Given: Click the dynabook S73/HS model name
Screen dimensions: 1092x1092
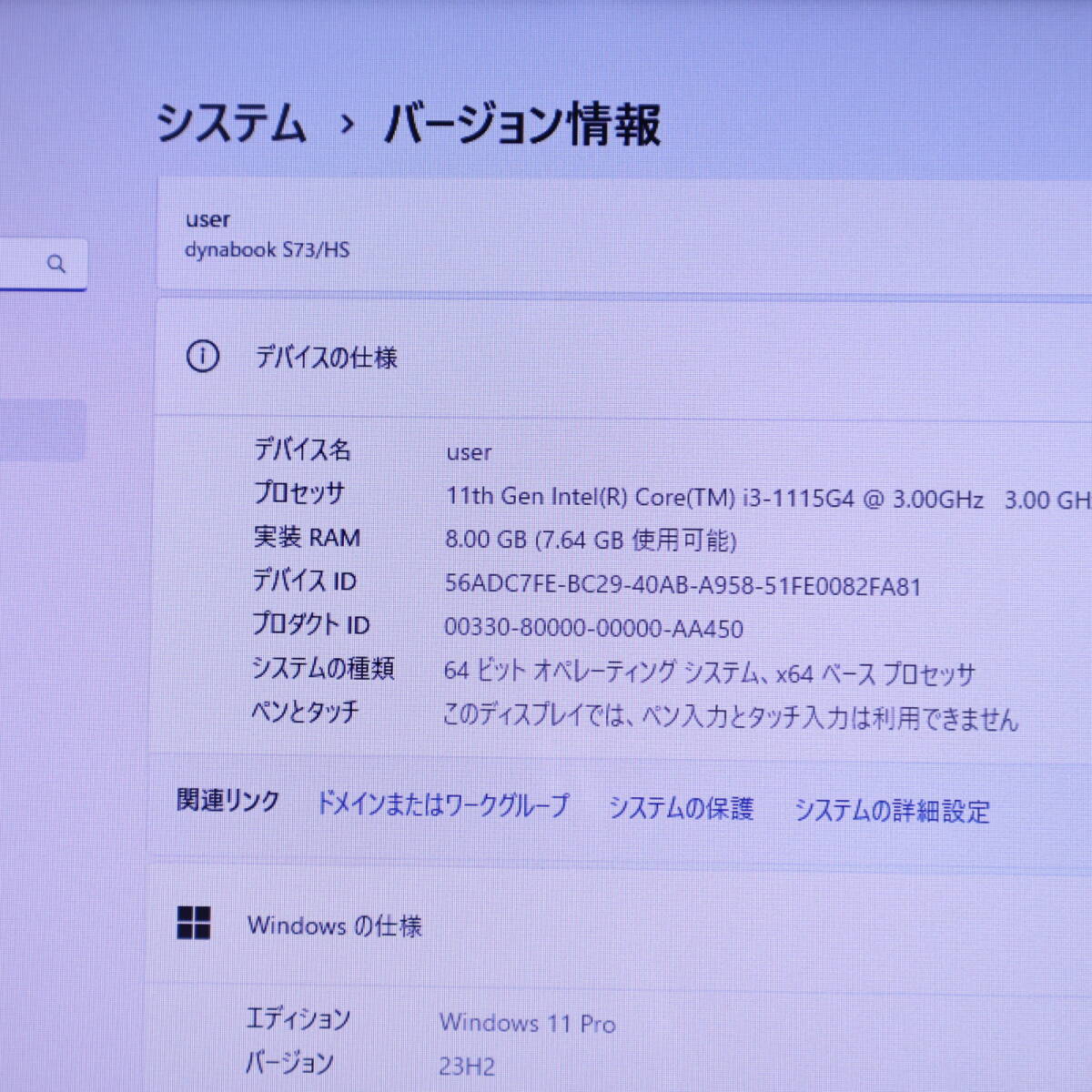Looking at the screenshot, I should (267, 249).
